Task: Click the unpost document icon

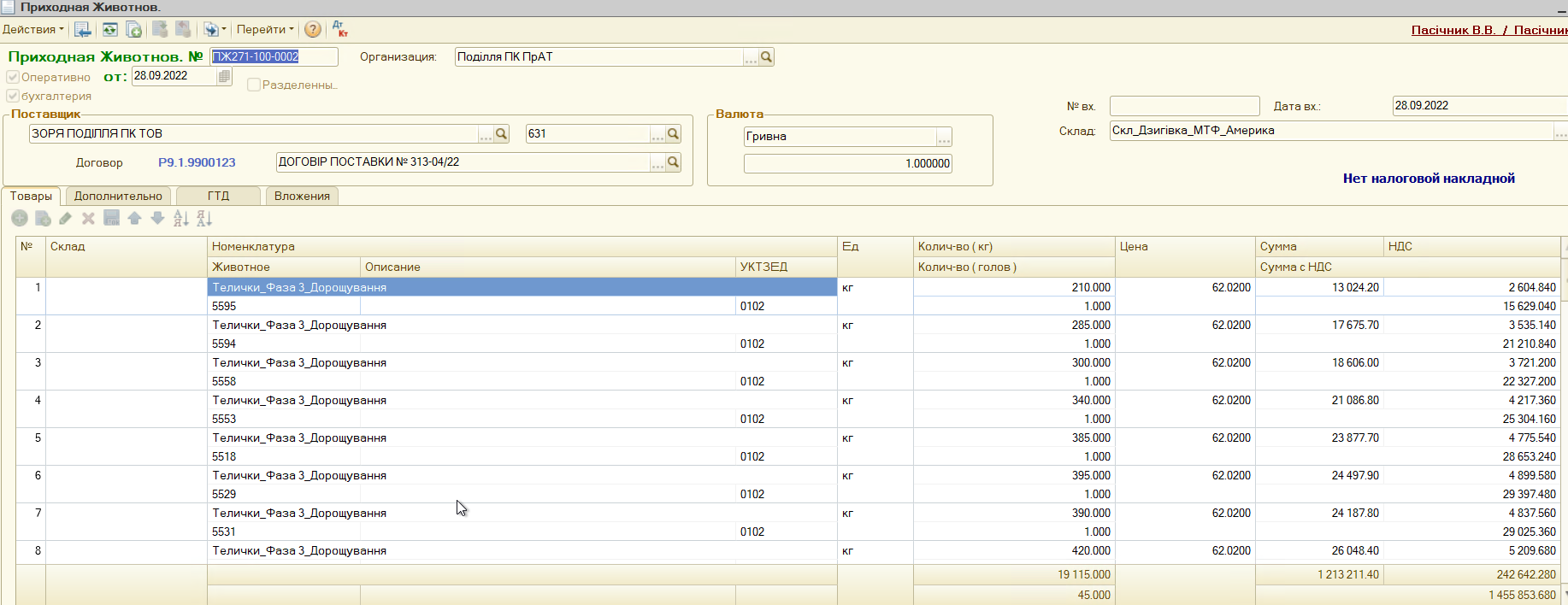Action: pos(183,29)
